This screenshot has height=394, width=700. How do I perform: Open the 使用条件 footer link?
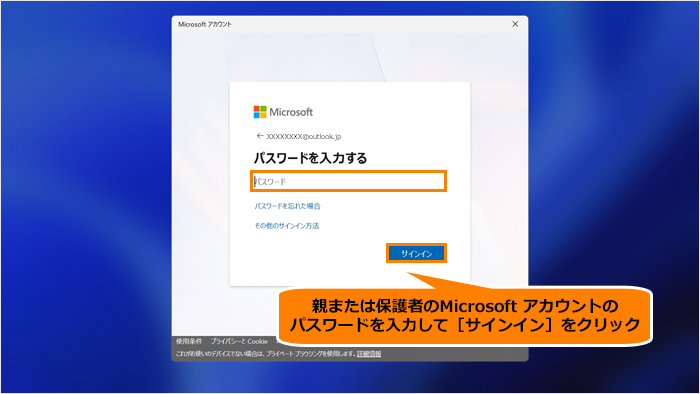(x=189, y=341)
